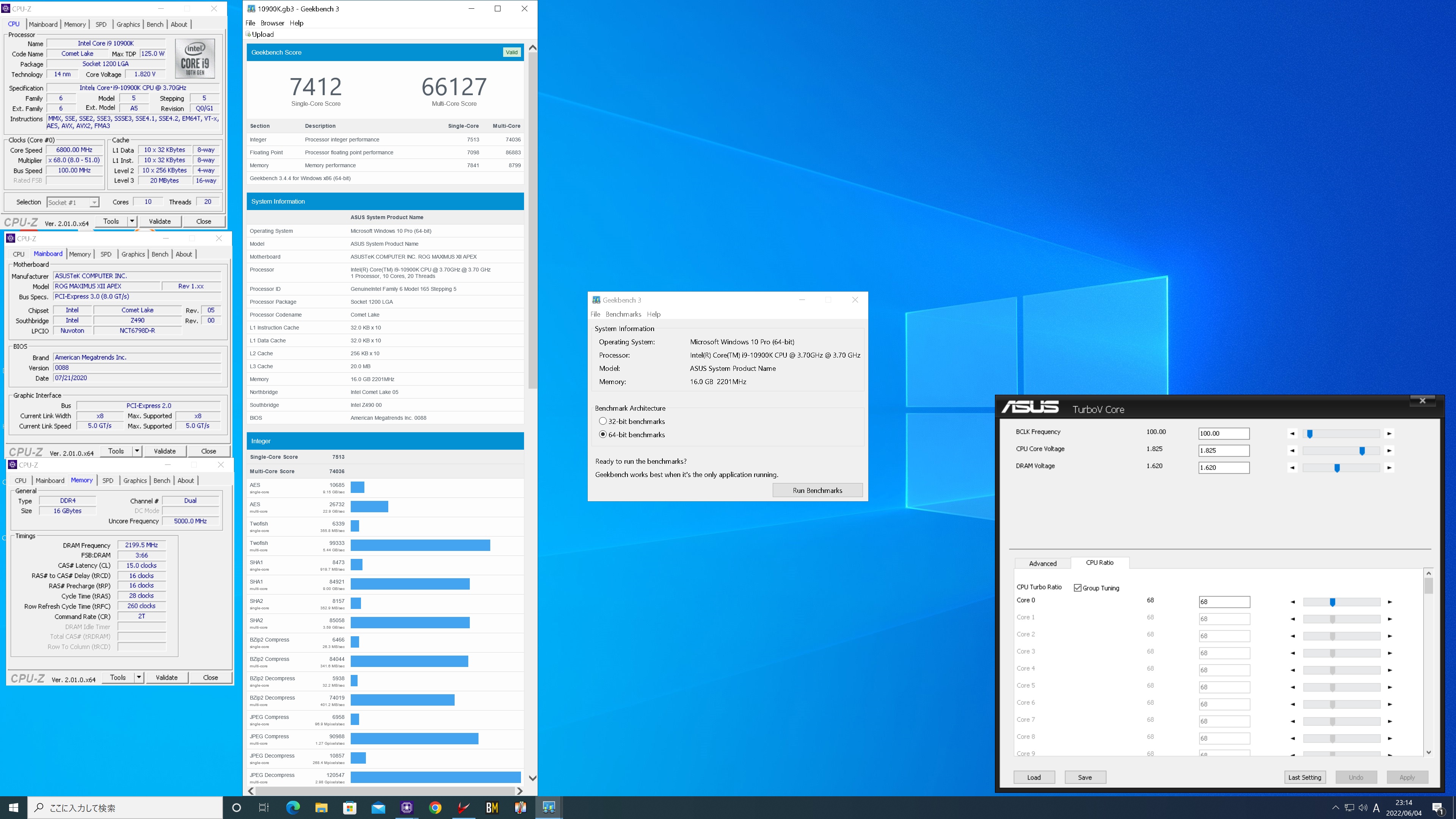This screenshot has width=1456, height=819.
Task: Switch to CPU-Z via its taskbar icon
Action: coord(406,808)
